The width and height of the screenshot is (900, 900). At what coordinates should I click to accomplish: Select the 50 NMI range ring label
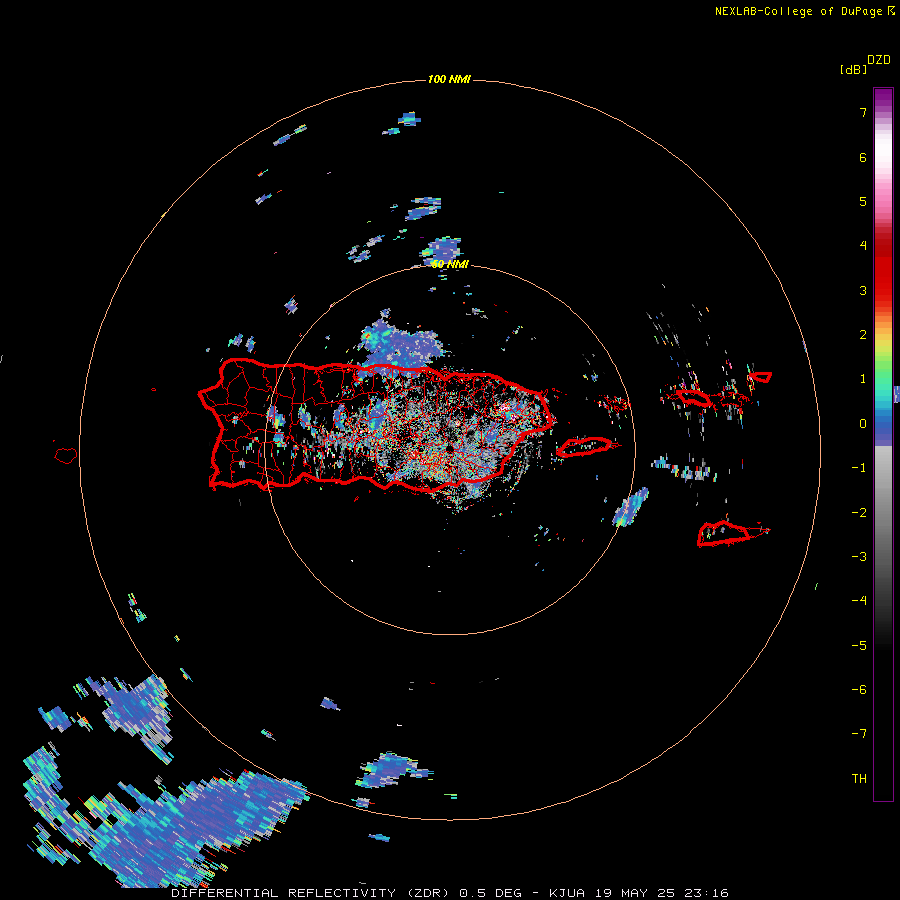point(450,264)
